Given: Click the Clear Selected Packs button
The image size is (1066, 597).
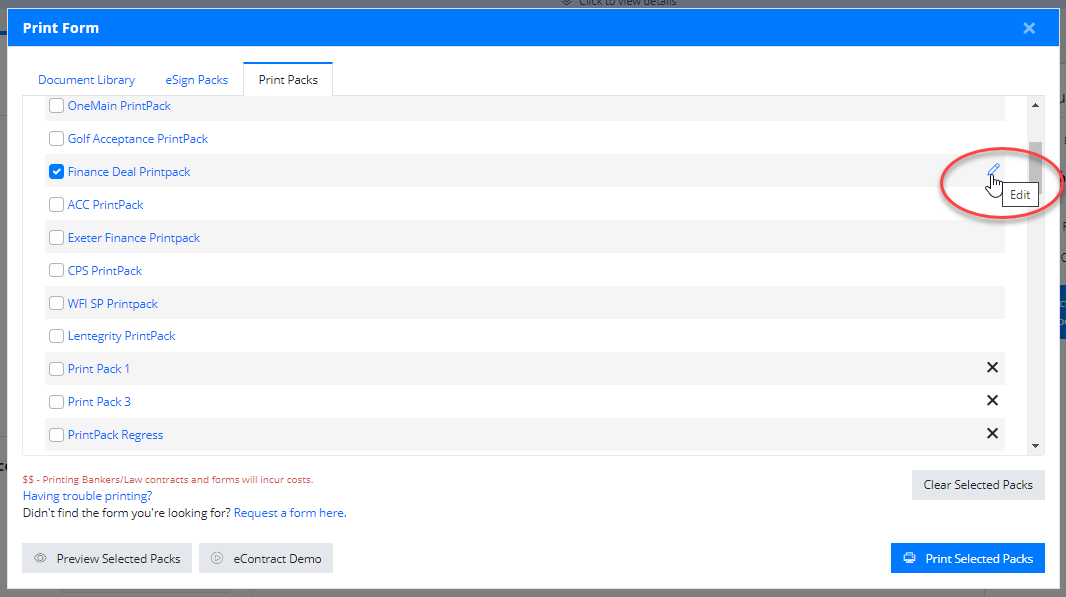Looking at the screenshot, I should coord(978,485).
